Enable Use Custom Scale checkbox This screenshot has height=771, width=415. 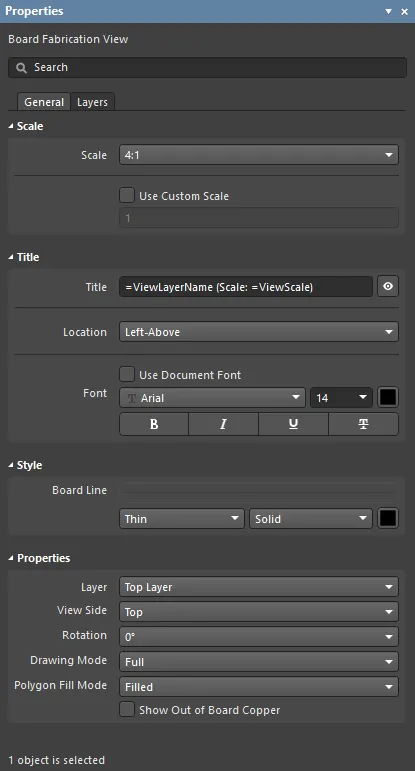pyautogui.click(x=127, y=195)
